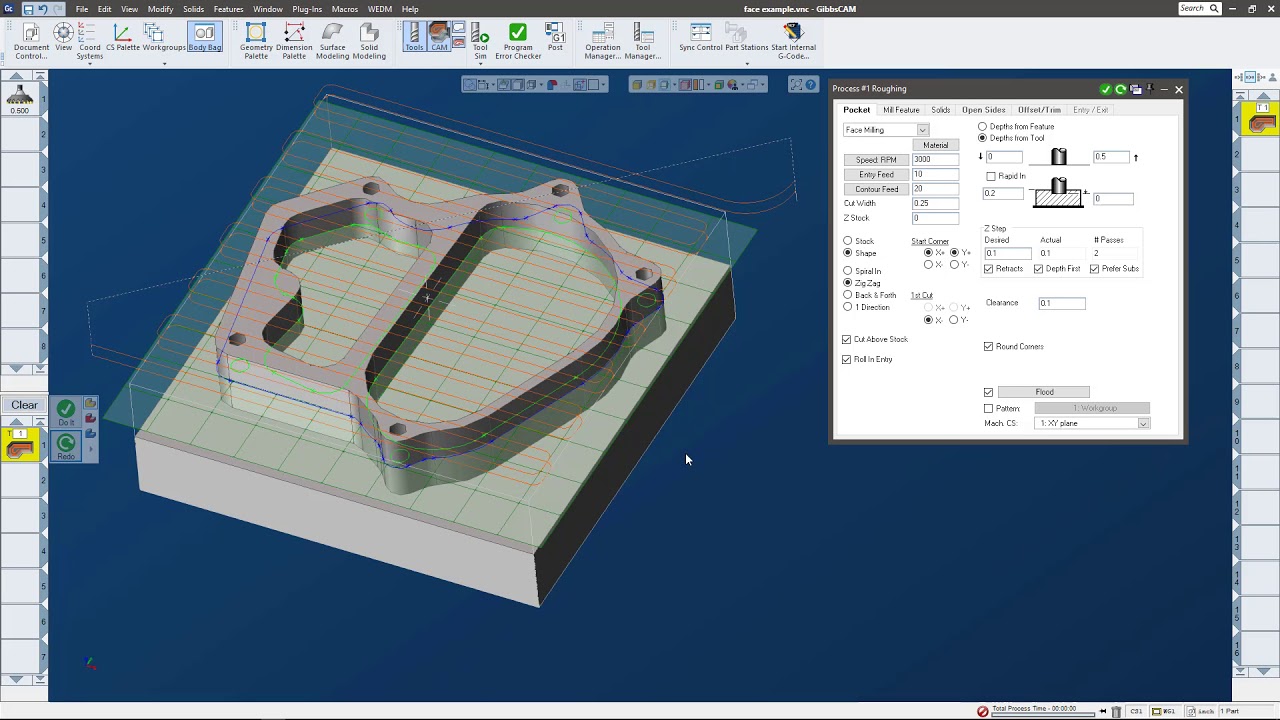Viewport: 1280px width, 720px height.
Task: Click the Z Step Desired input field
Action: 1007,254
